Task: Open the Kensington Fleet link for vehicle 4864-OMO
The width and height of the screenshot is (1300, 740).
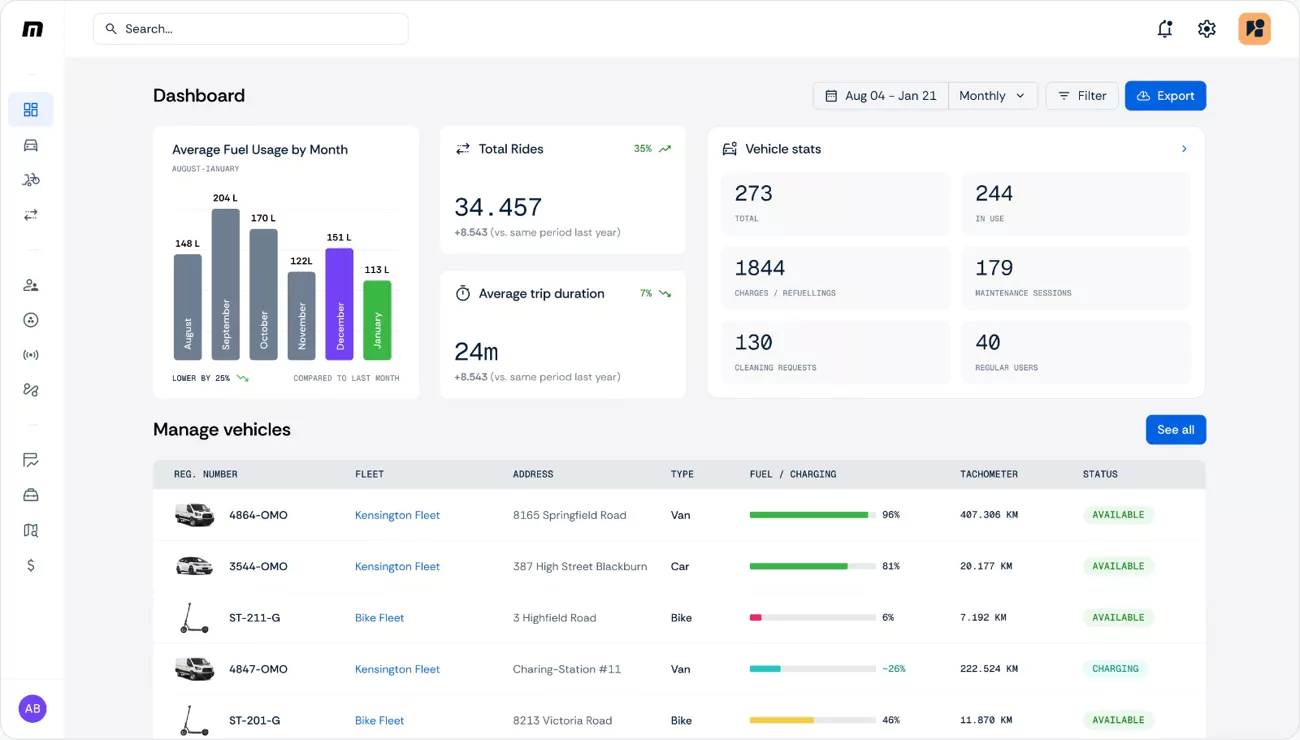Action: pos(397,514)
